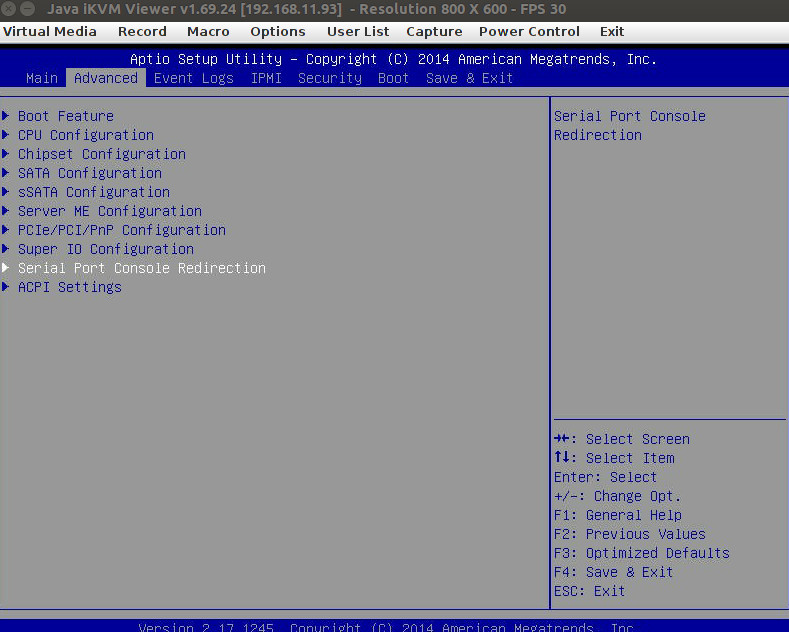The height and width of the screenshot is (632, 789).
Task: Select Server ME Configuration
Action: tap(110, 211)
